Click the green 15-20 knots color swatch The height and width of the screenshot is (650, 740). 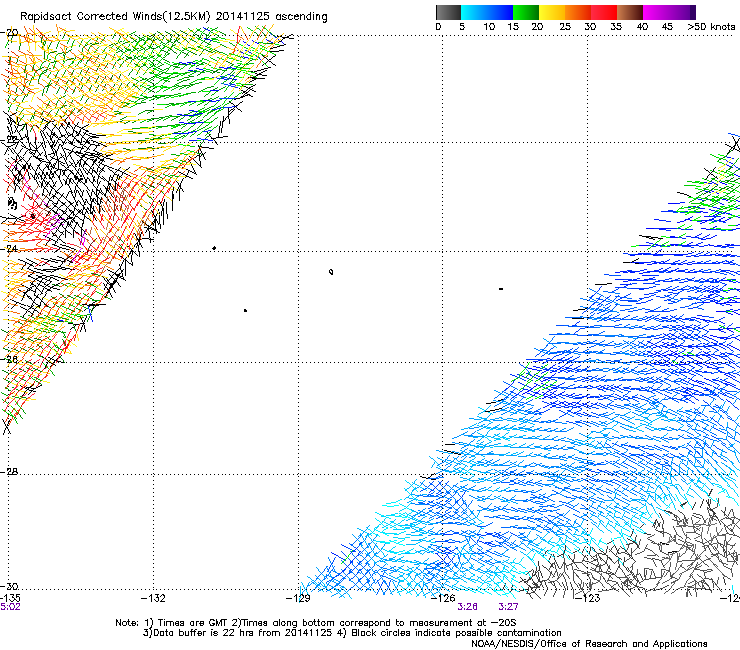click(x=526, y=12)
